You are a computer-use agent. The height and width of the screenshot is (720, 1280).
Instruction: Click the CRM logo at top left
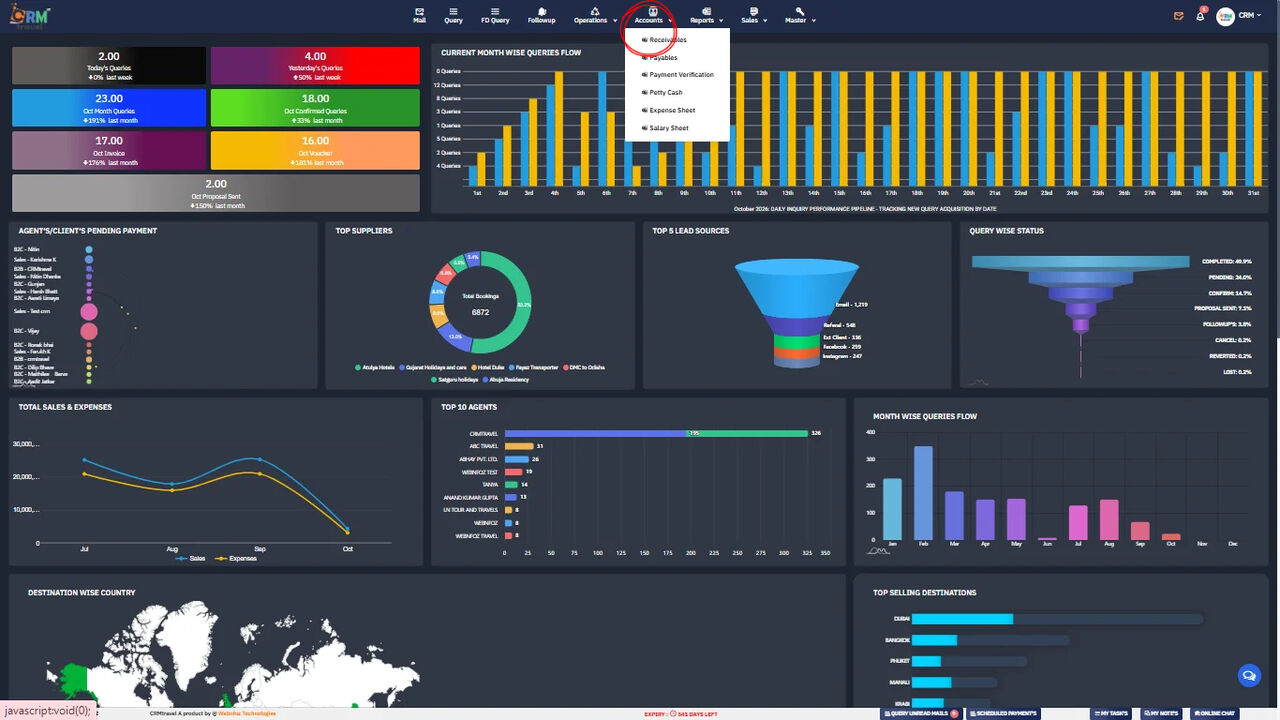point(30,16)
